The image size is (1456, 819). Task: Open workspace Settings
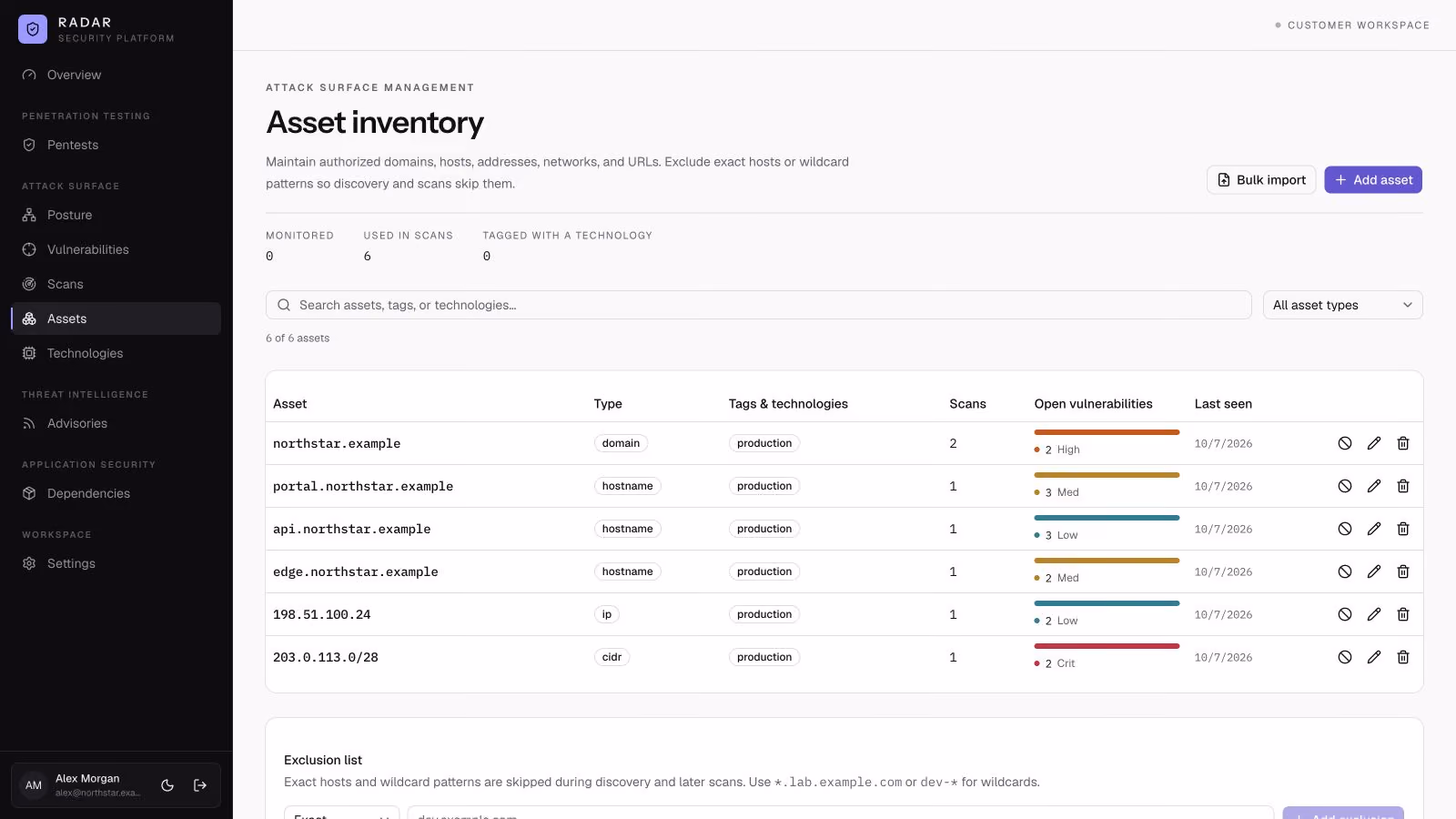(x=116, y=563)
